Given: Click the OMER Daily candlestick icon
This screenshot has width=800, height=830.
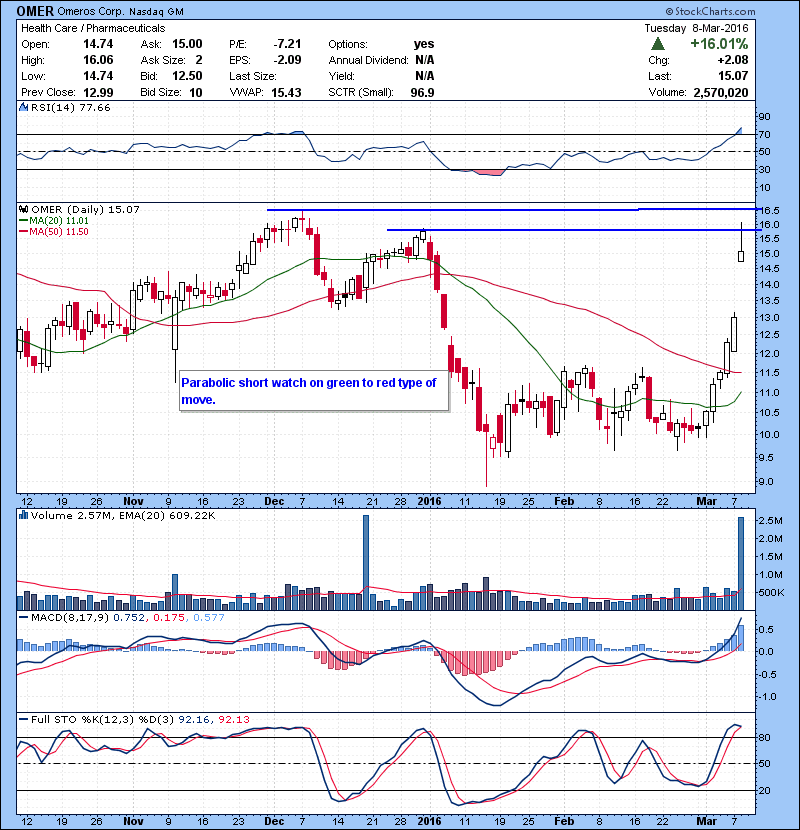Looking at the screenshot, I should 24,210.
